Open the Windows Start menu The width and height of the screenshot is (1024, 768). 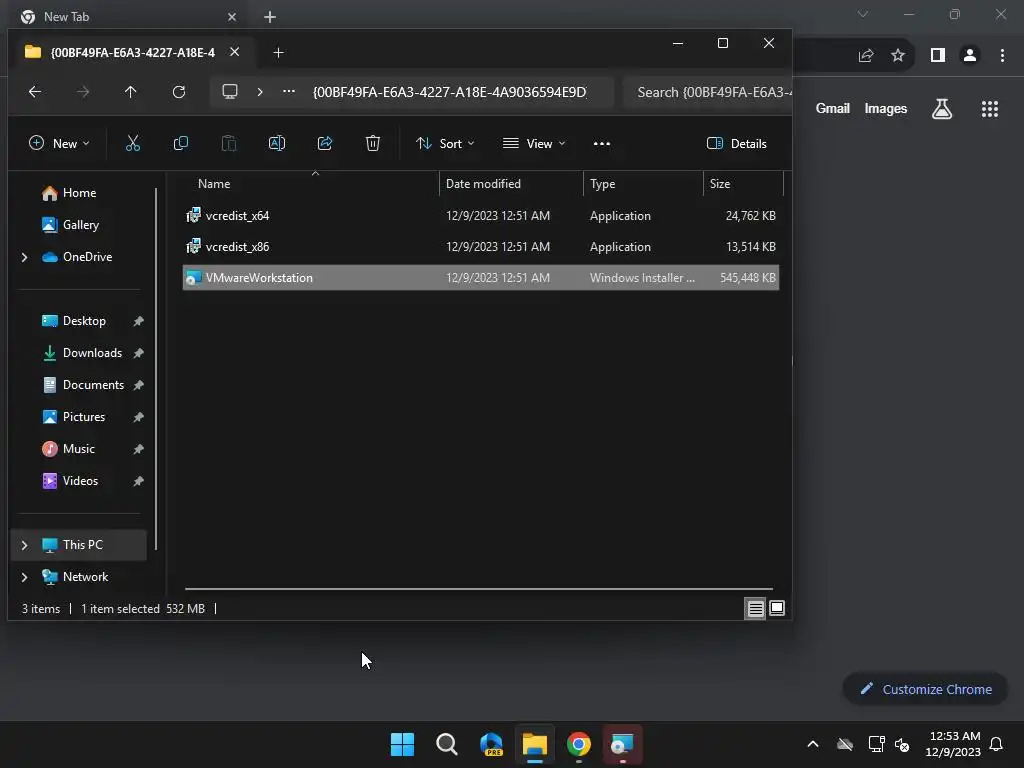tap(402, 744)
